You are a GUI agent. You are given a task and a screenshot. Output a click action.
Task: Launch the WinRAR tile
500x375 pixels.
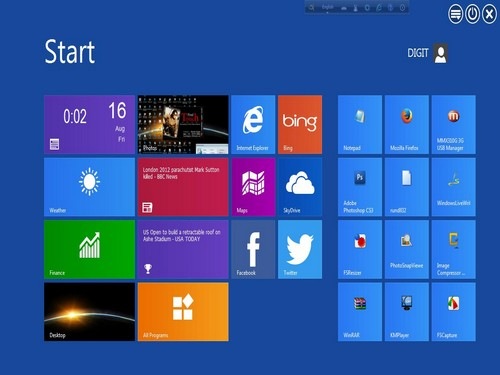coord(360,312)
